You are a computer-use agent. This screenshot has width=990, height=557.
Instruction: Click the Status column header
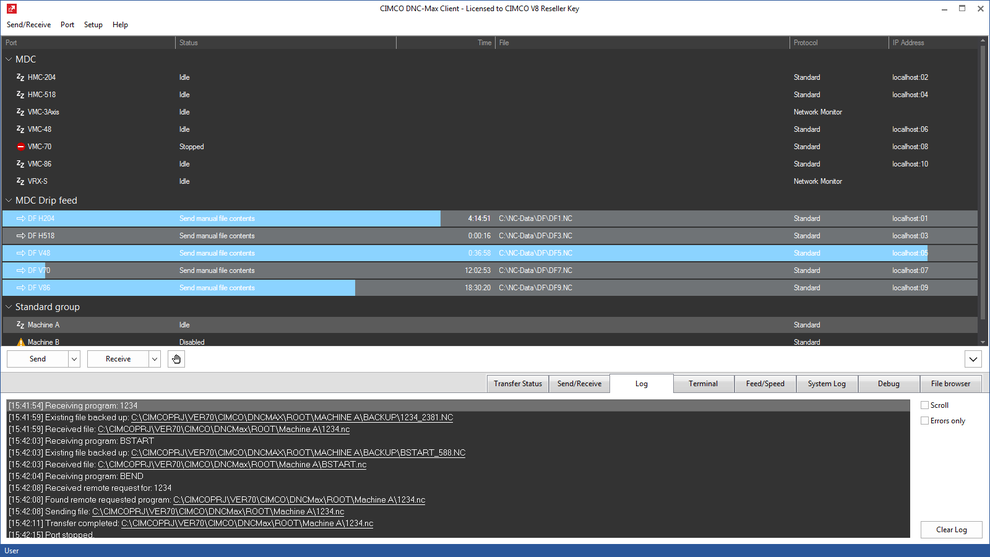click(285, 42)
